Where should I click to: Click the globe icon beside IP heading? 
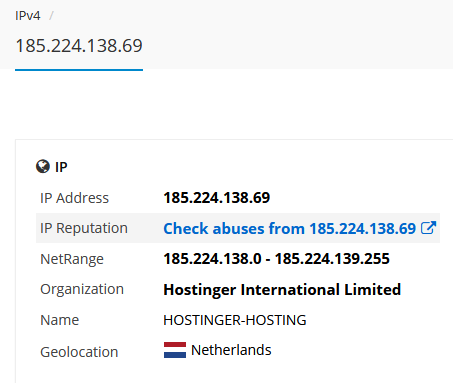(43, 166)
